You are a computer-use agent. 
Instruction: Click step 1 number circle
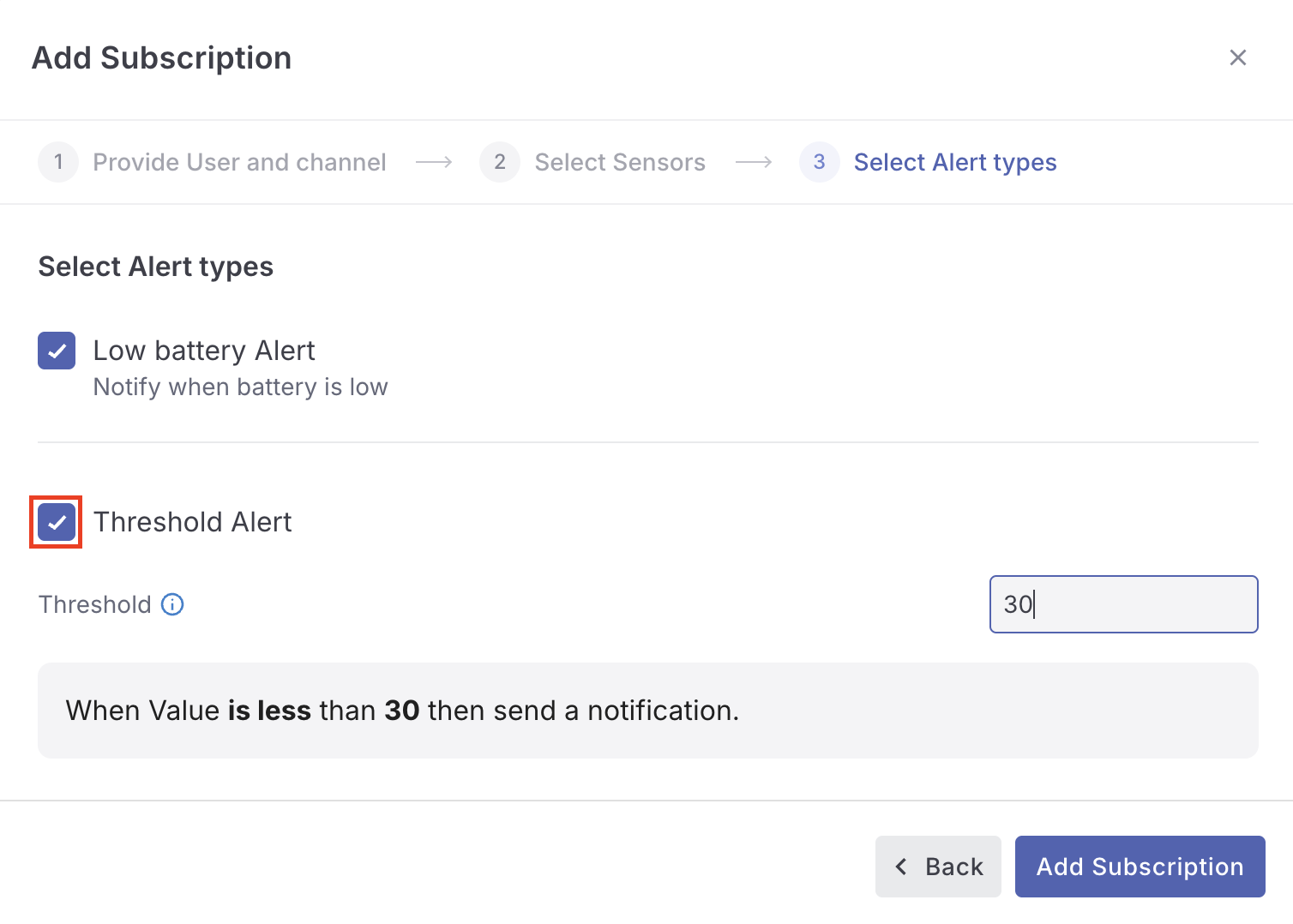pyautogui.click(x=58, y=162)
